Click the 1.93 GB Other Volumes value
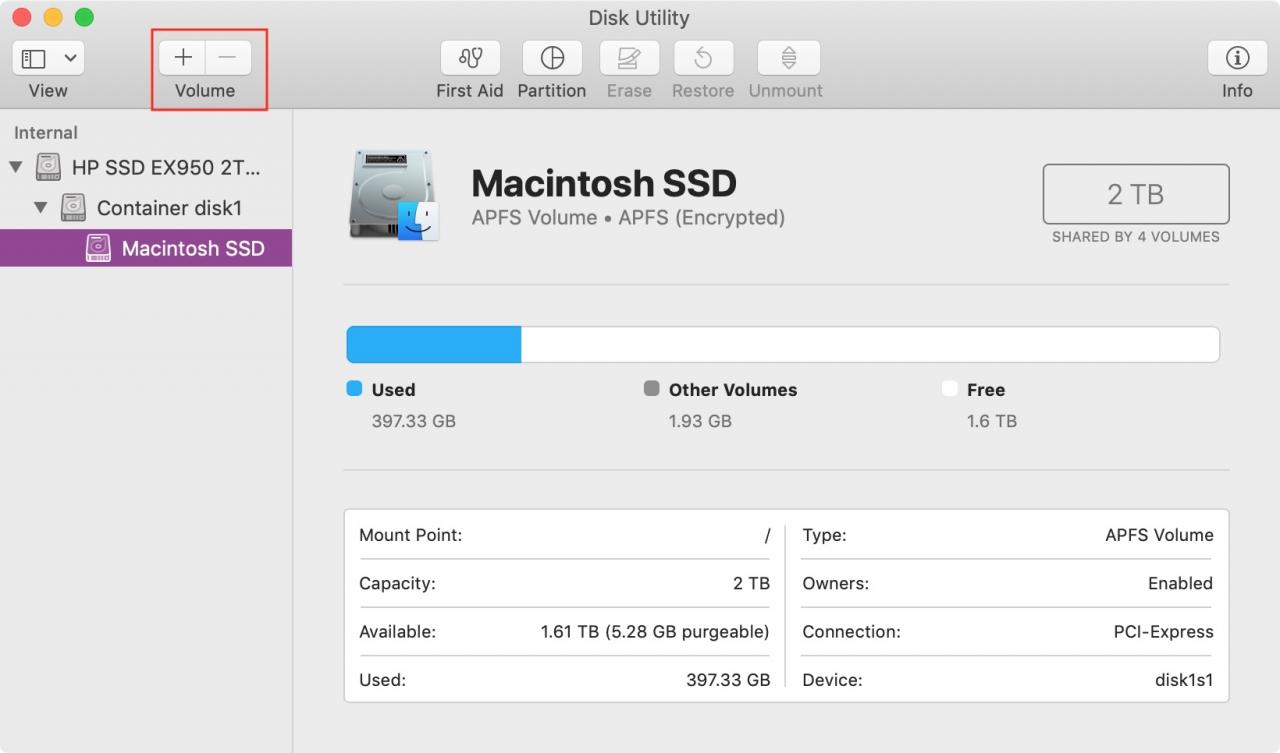The height and width of the screenshot is (753, 1280). pos(700,421)
